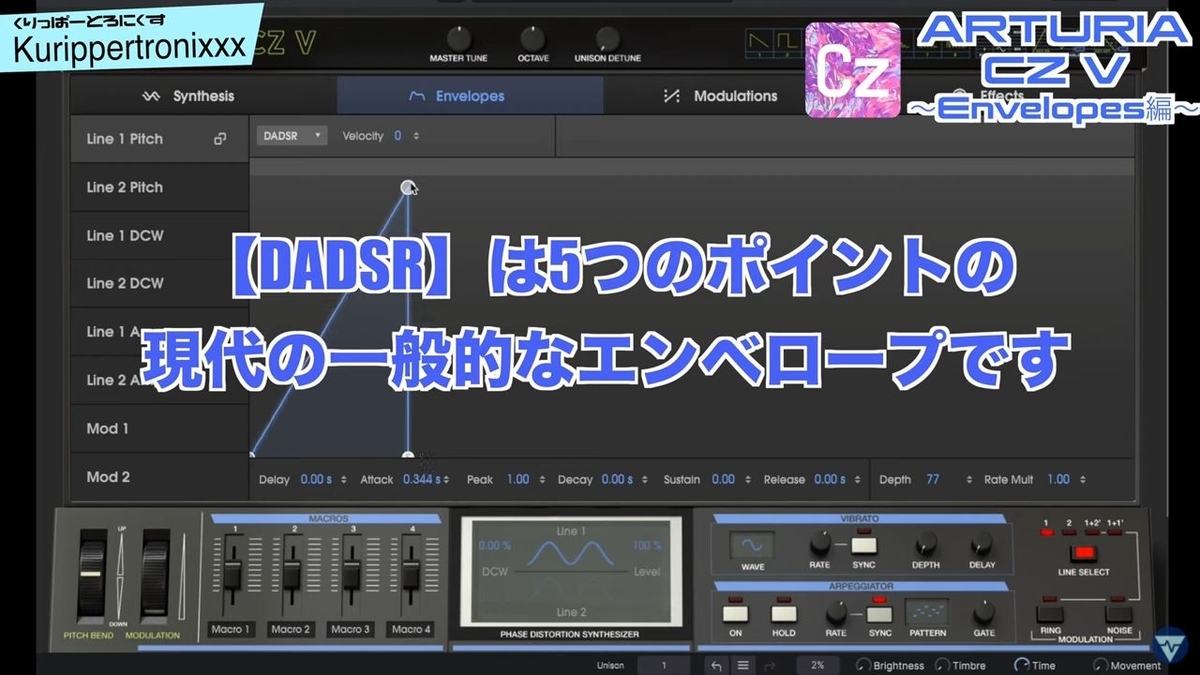Click the Macro 4 fader

click(409, 575)
